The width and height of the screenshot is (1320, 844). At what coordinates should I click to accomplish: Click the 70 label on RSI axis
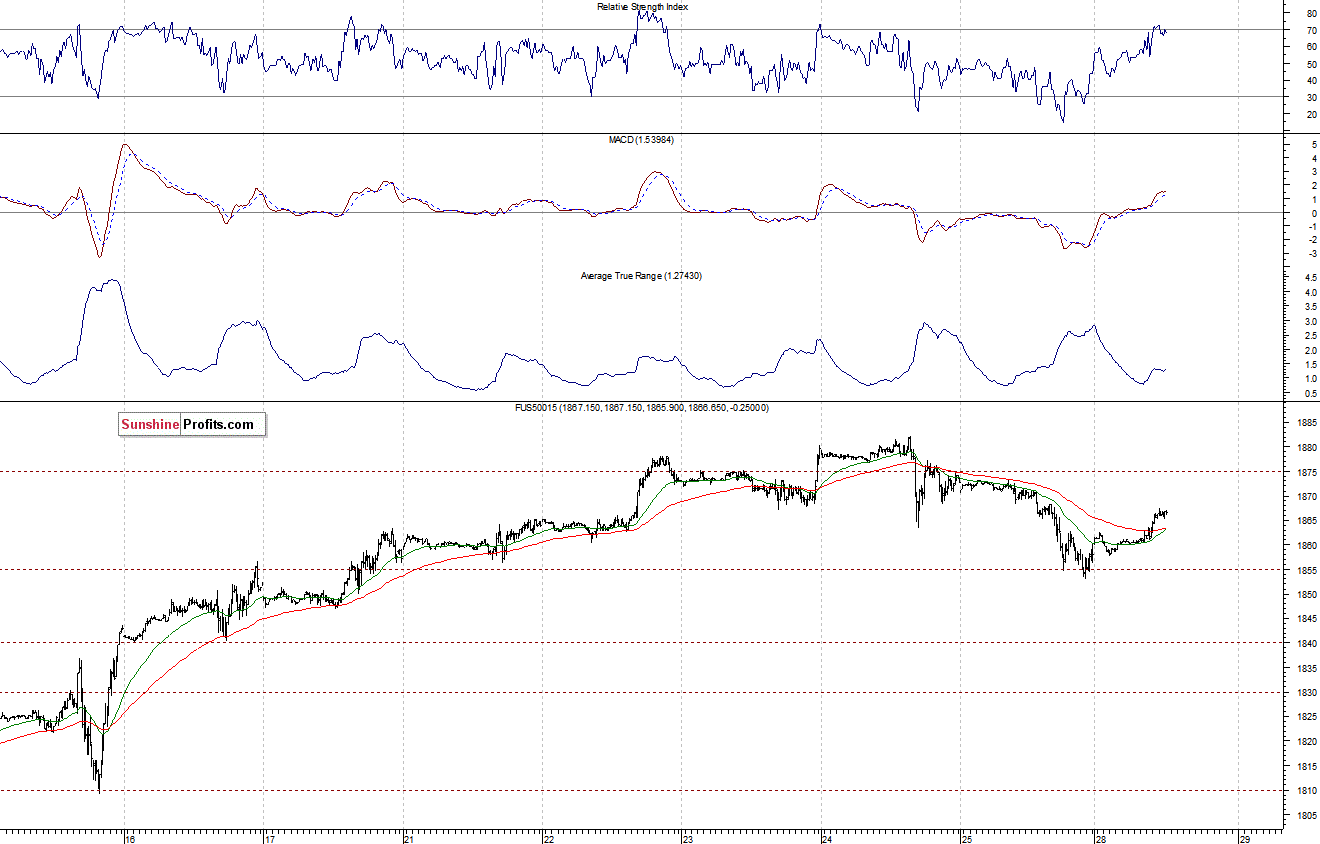point(1310,31)
